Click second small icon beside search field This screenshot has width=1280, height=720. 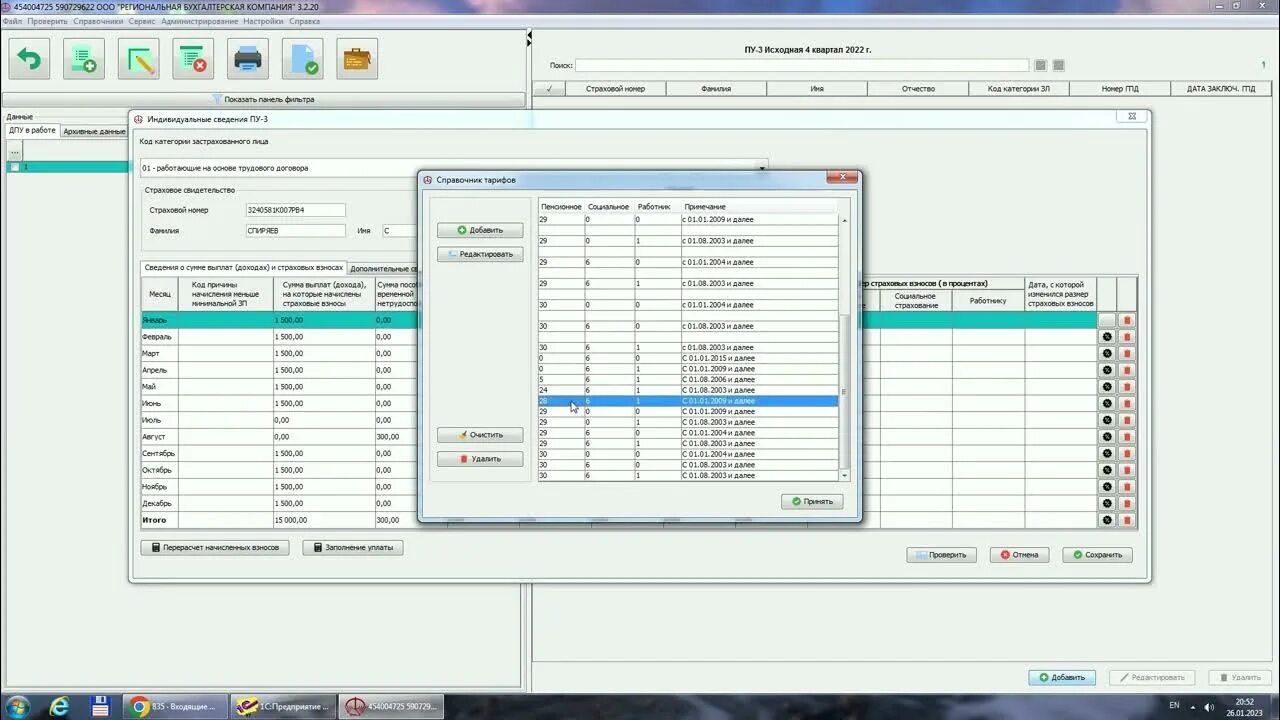coord(1058,65)
